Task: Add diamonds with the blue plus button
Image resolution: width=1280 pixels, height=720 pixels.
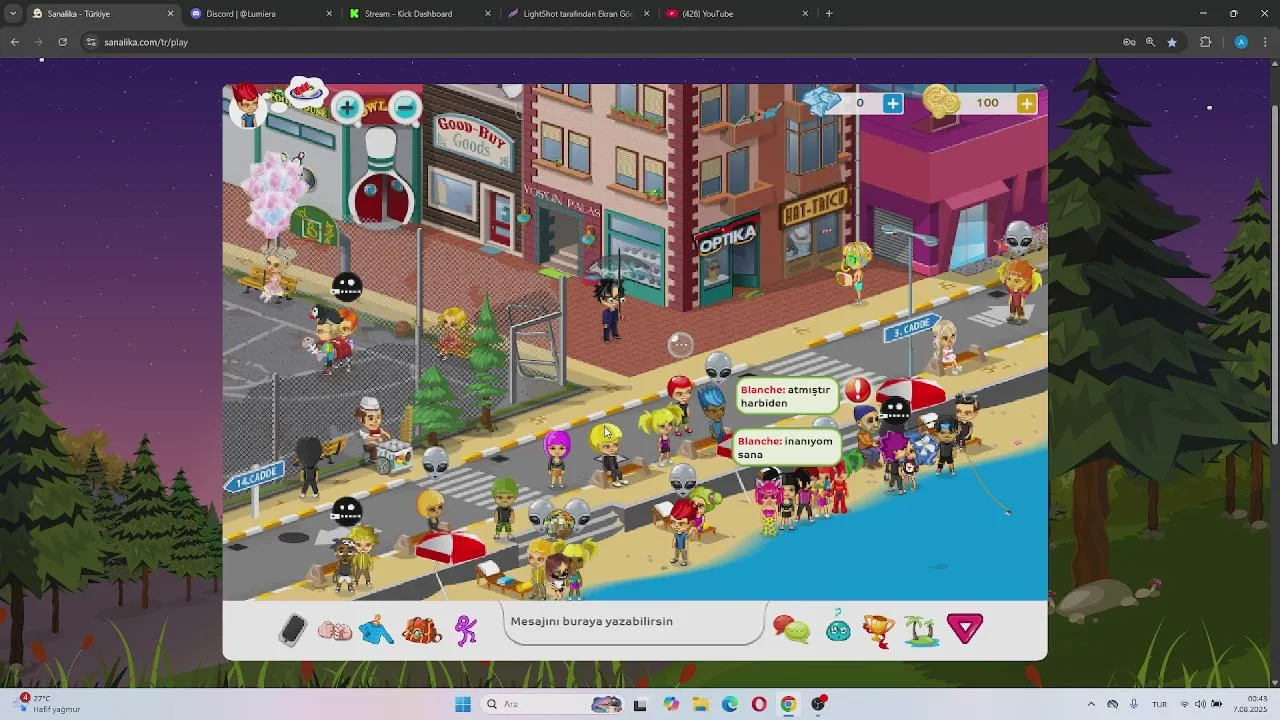Action: coord(892,103)
